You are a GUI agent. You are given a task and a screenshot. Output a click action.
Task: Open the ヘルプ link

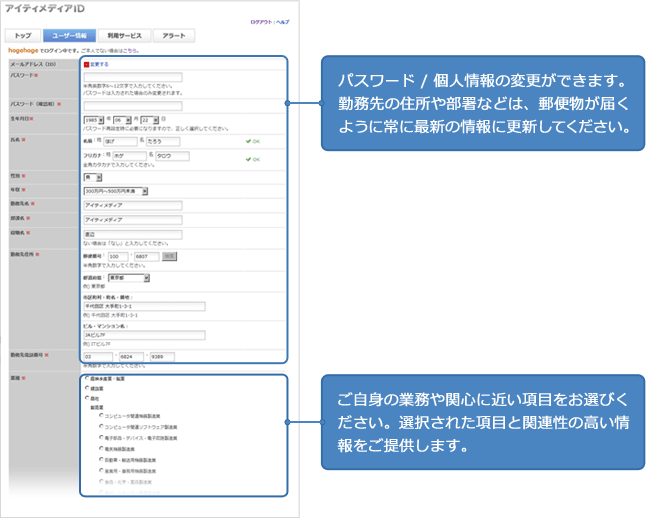coord(283,22)
